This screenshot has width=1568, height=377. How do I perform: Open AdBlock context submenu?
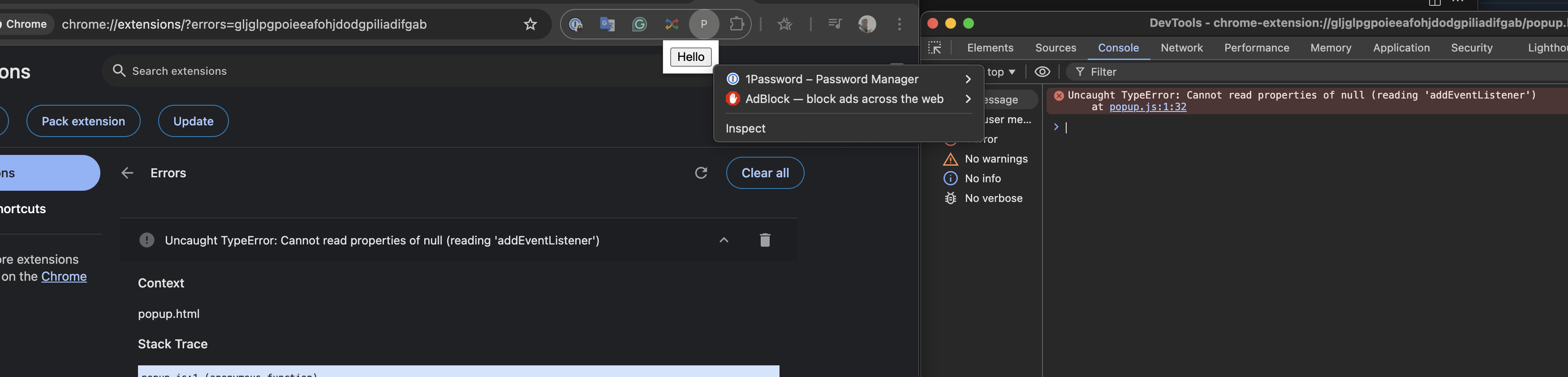tap(849, 99)
